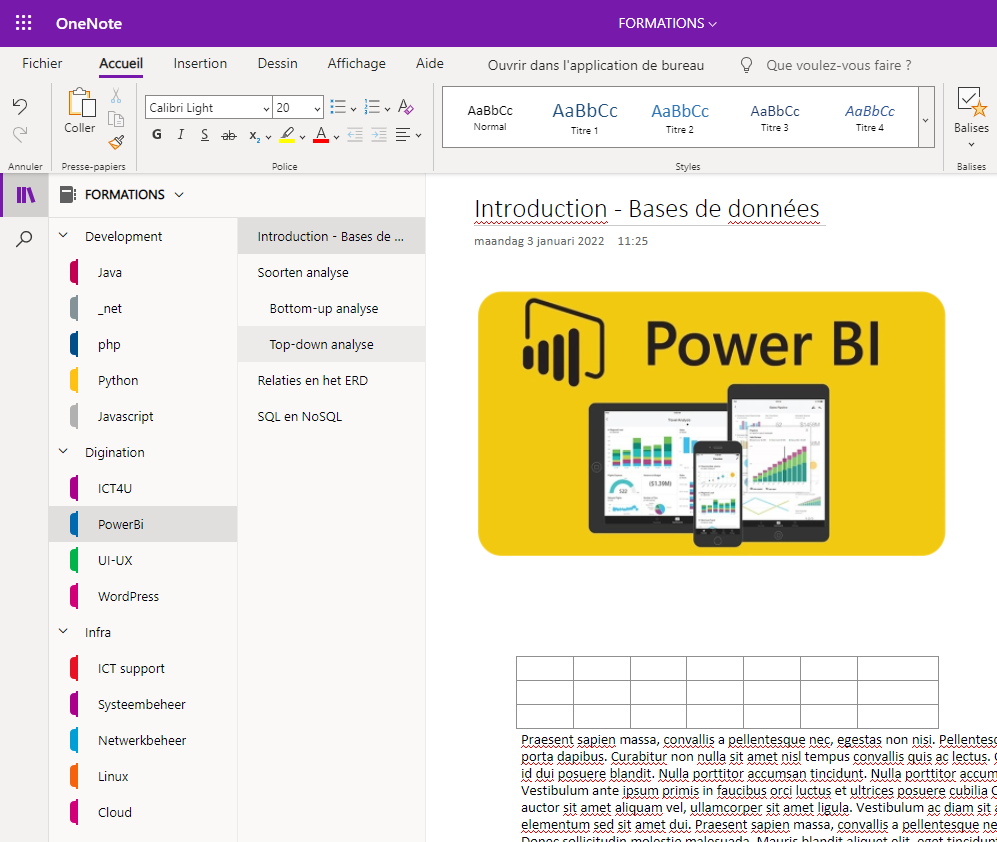Screen dimensions: 997x842
Task: Open the 'Top-down analyse' page
Action: (331, 344)
